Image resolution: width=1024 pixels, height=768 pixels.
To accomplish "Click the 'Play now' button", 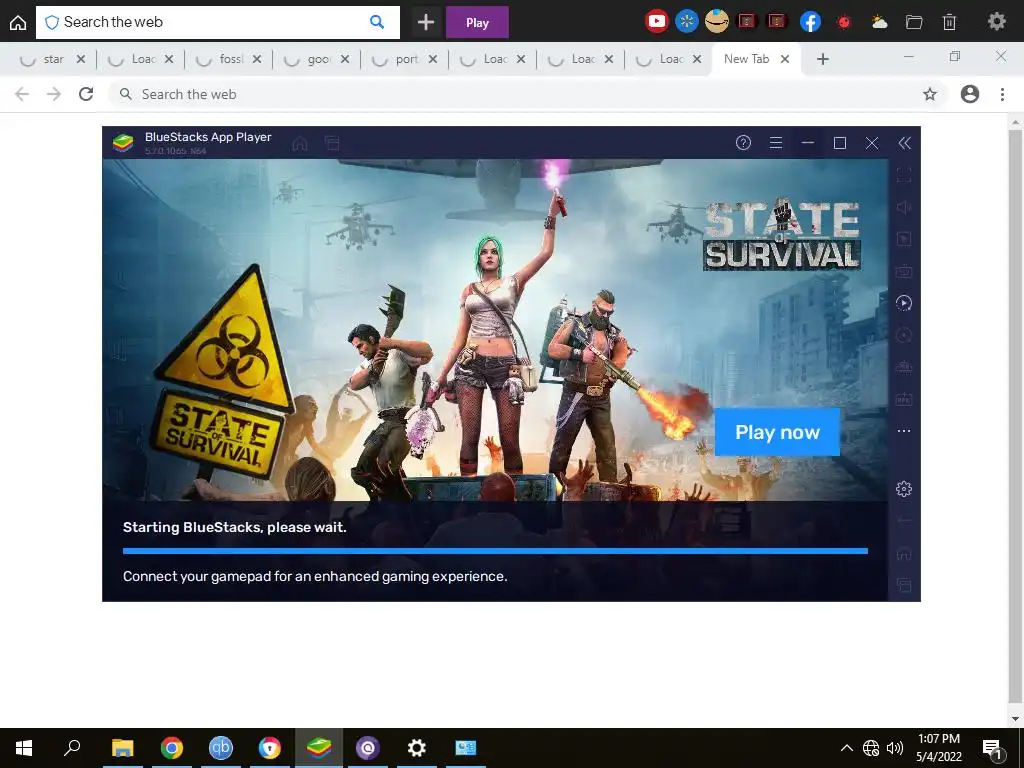I will (x=777, y=432).
